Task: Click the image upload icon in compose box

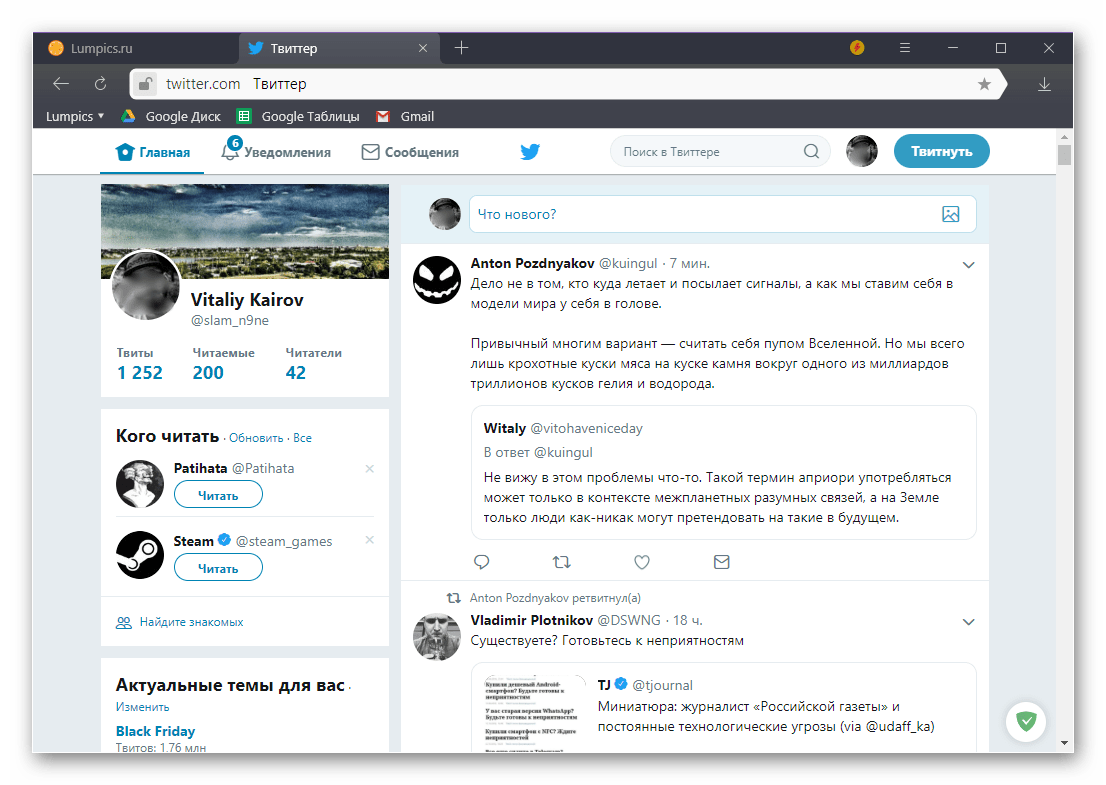Action: [950, 214]
